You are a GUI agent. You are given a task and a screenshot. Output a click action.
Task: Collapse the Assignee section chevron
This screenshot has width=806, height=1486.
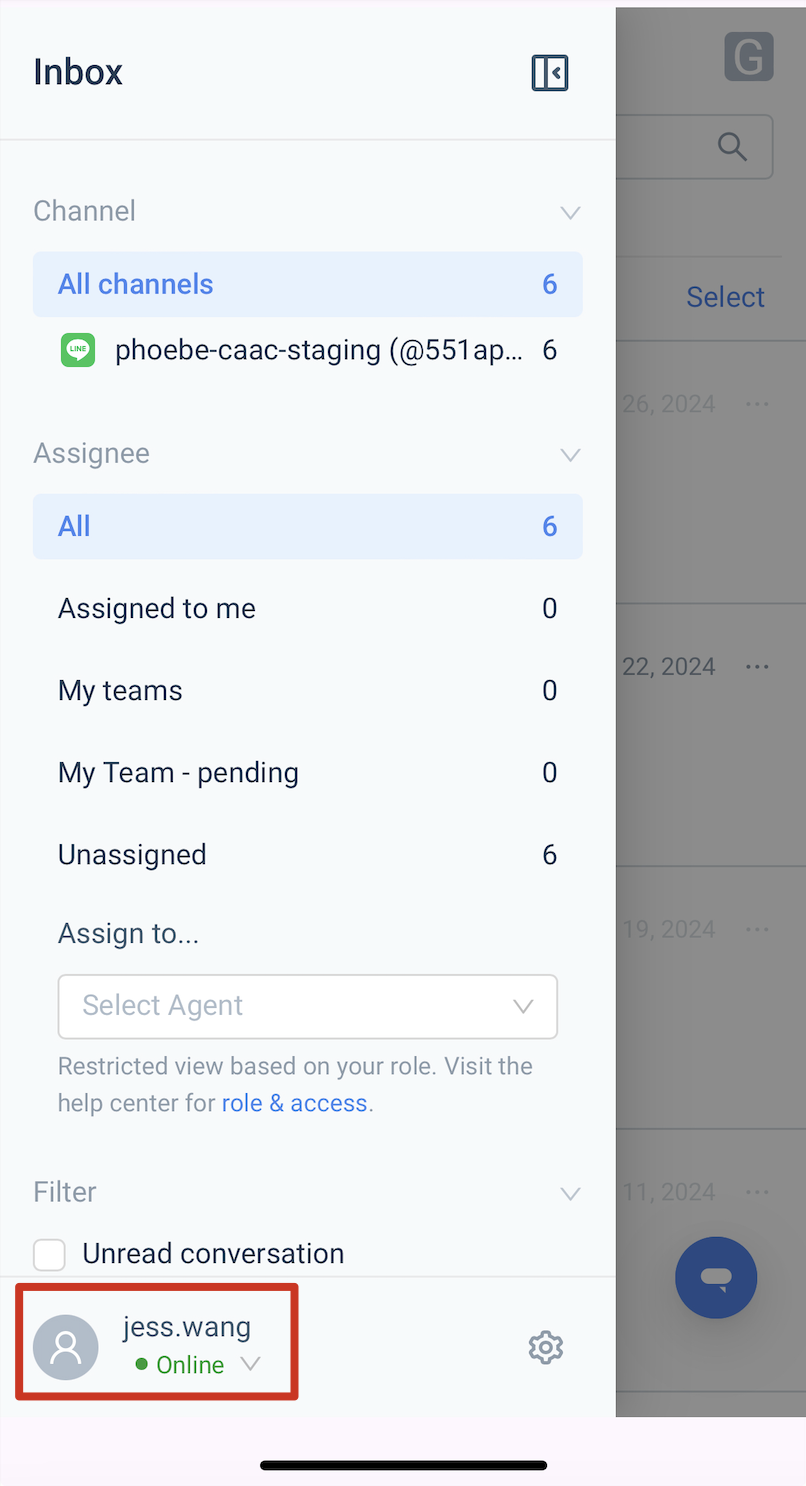(570, 455)
